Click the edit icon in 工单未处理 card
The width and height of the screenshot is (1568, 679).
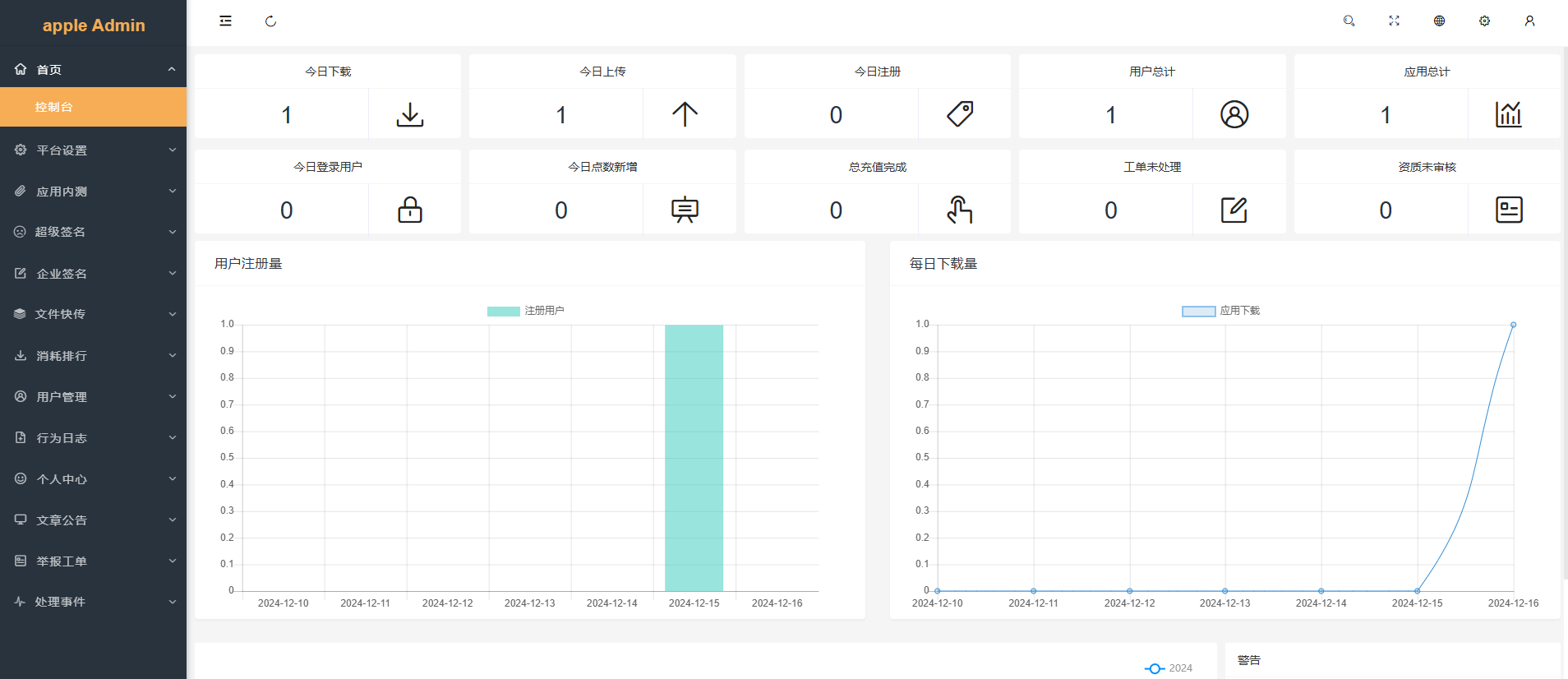point(1234,210)
